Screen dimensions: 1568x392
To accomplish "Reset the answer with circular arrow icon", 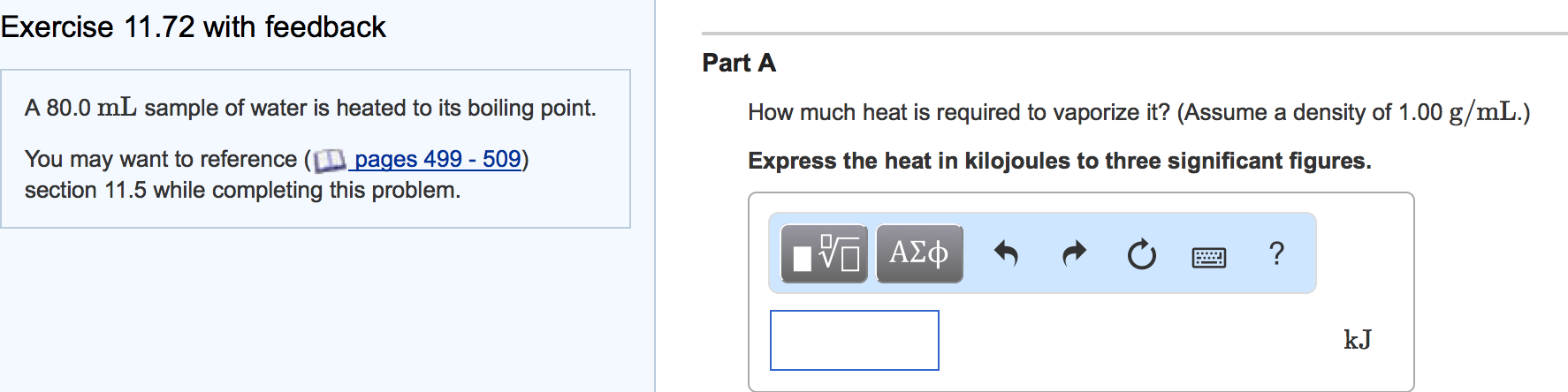I will tap(1141, 254).
